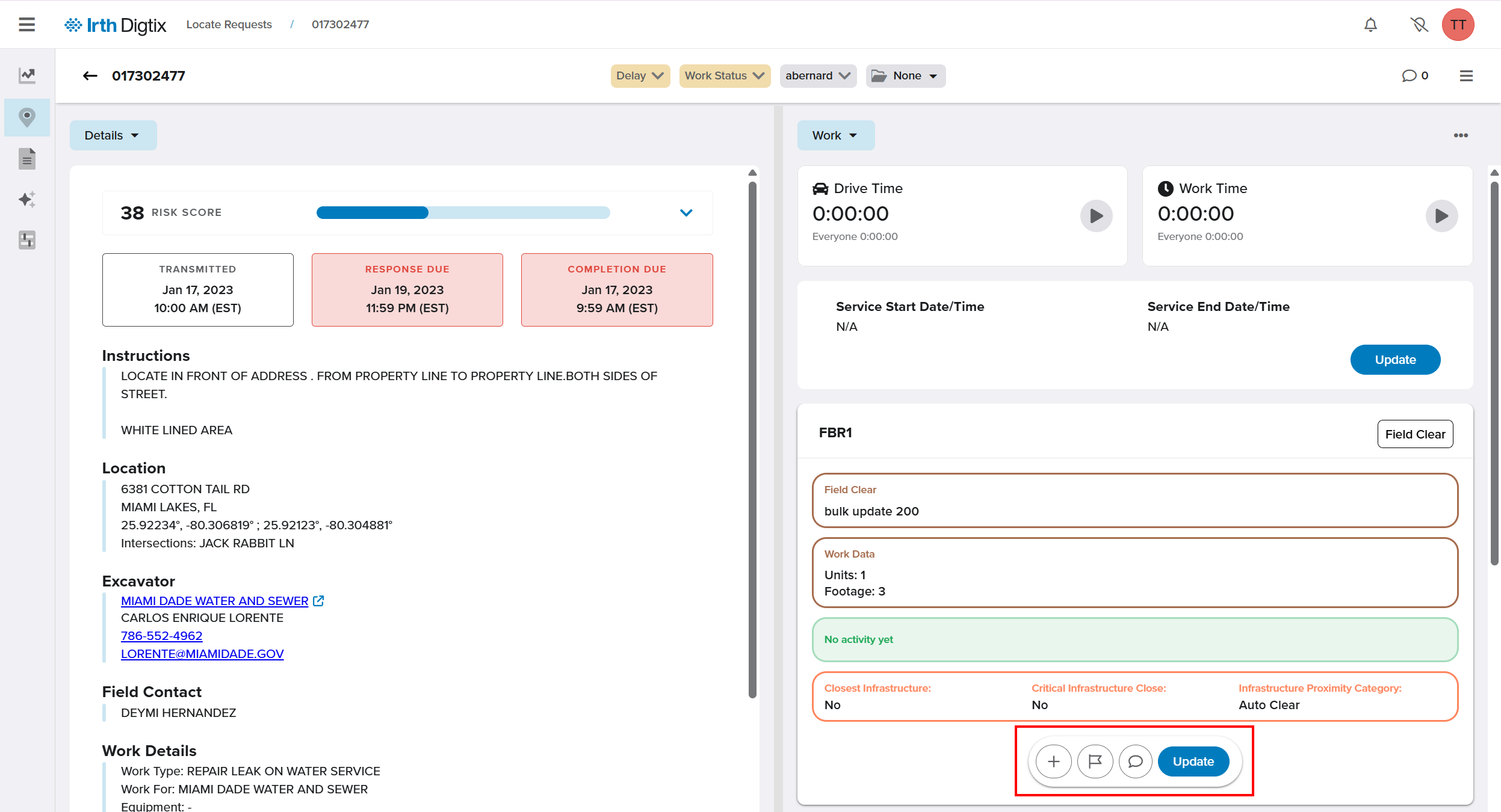Click the plus icon in FBR1 card
The image size is (1501, 812).
(1053, 761)
